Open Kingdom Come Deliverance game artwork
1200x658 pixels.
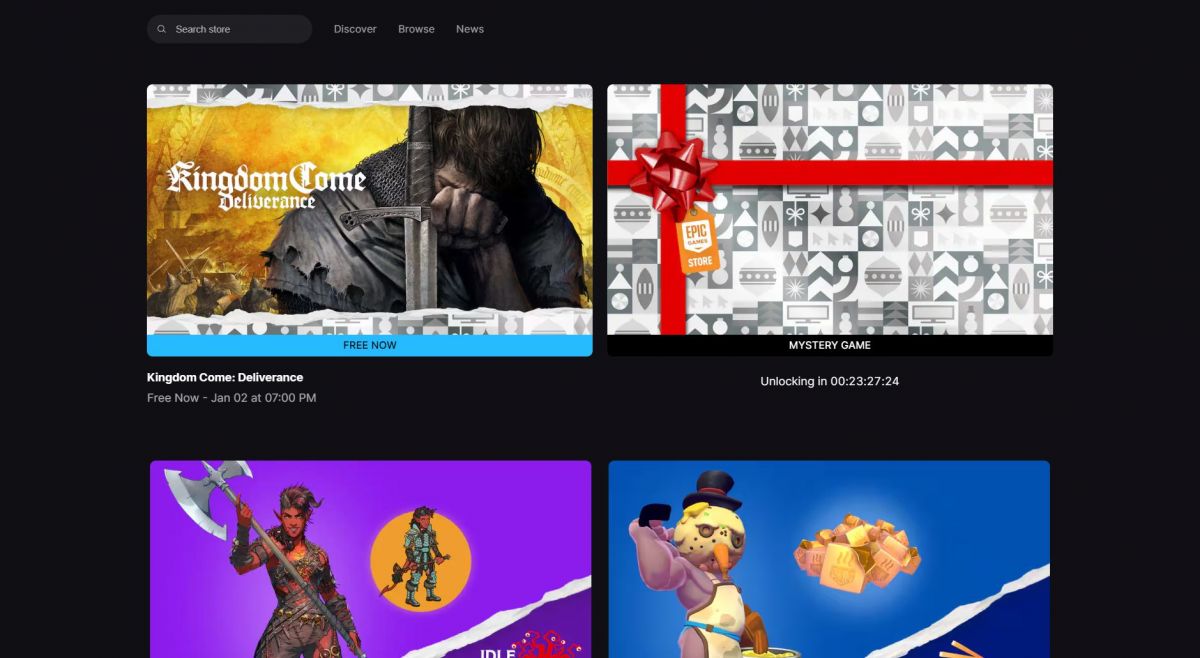coord(370,209)
